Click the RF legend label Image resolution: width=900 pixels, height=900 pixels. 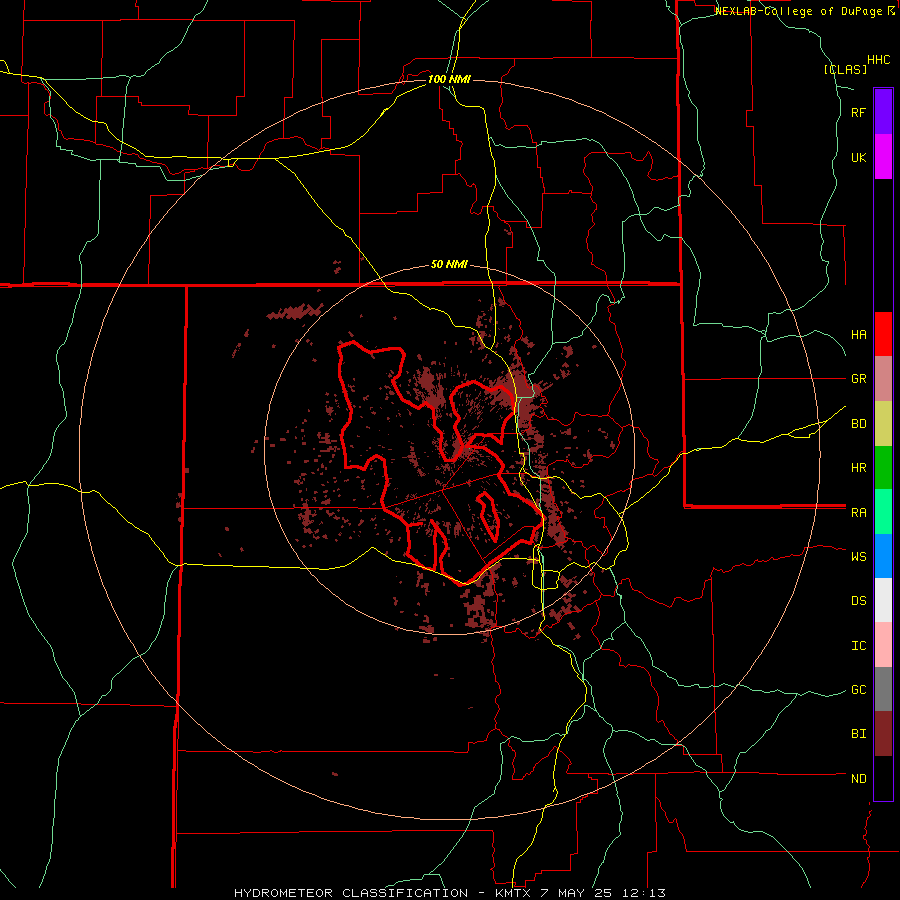[x=859, y=112]
